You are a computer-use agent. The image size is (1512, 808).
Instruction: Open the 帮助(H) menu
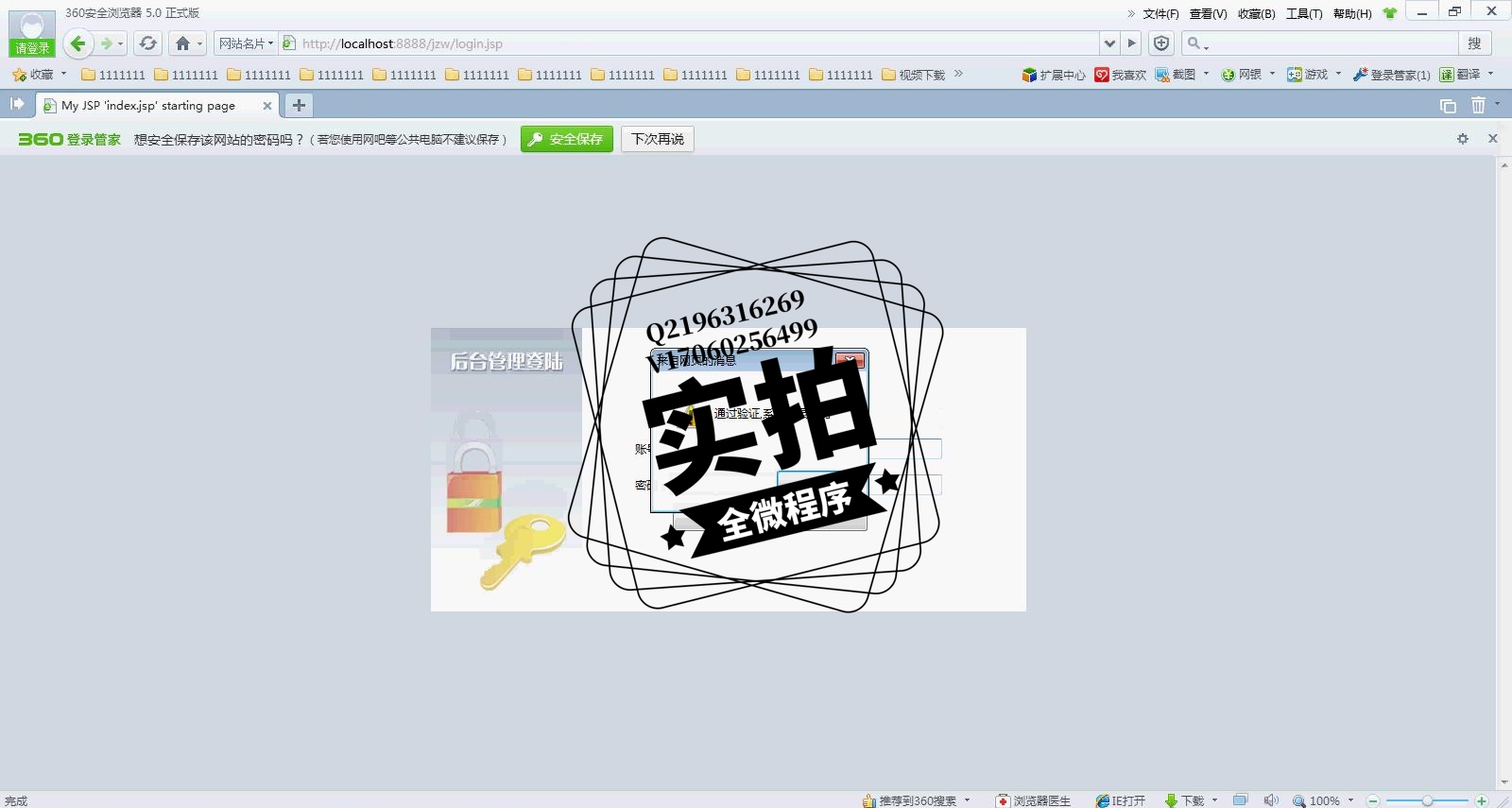(1352, 13)
